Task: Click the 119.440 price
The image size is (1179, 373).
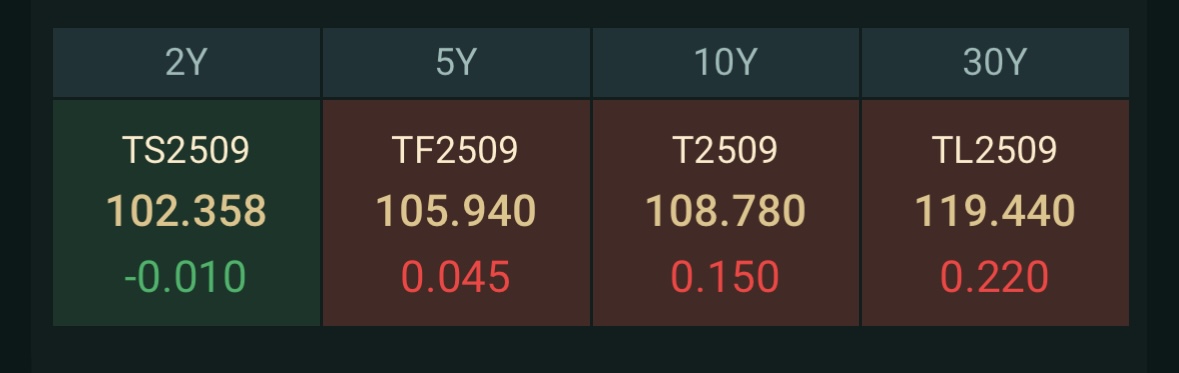Action: [995, 211]
